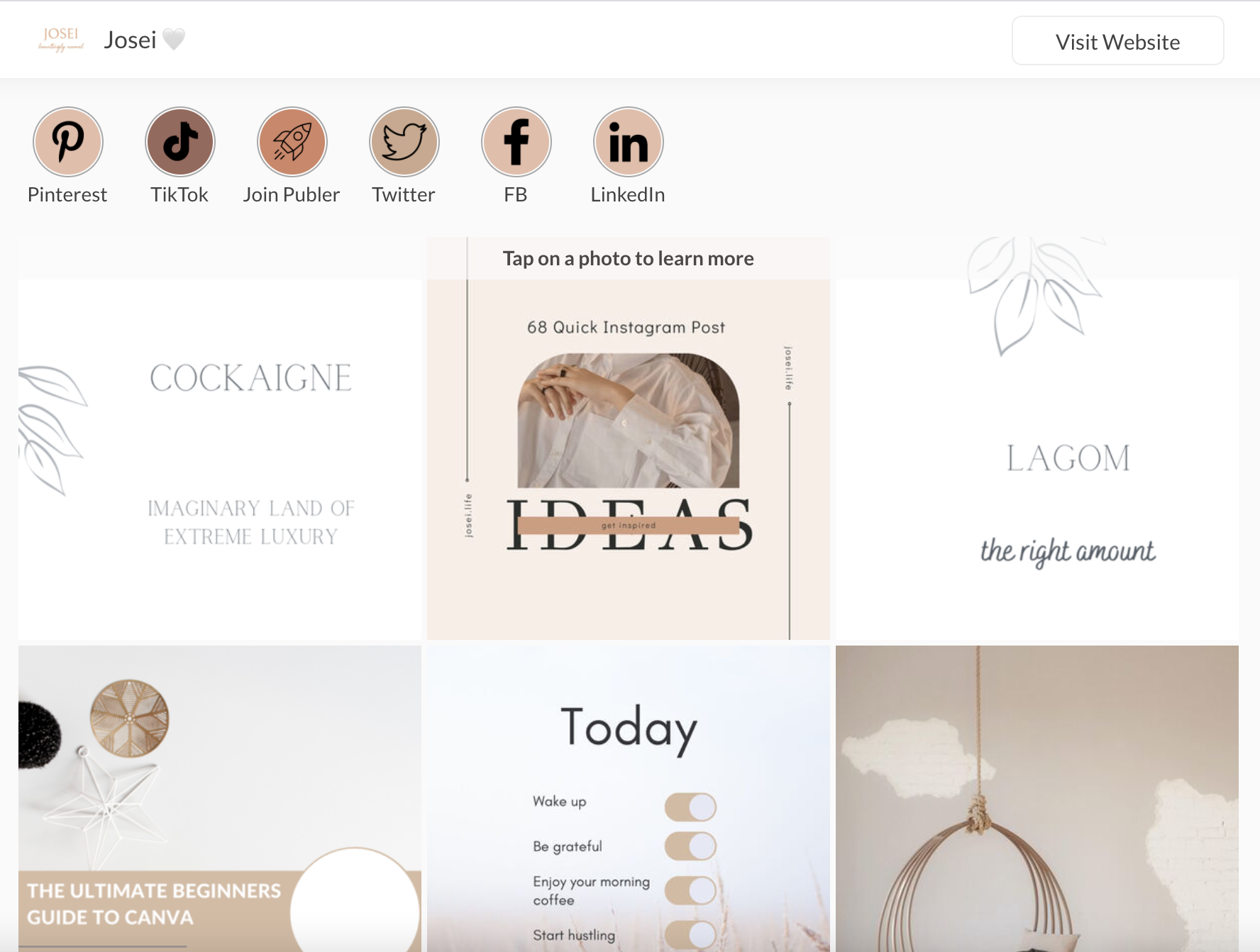Click the LinkedIn text label
This screenshot has height=952, width=1260.
click(628, 194)
